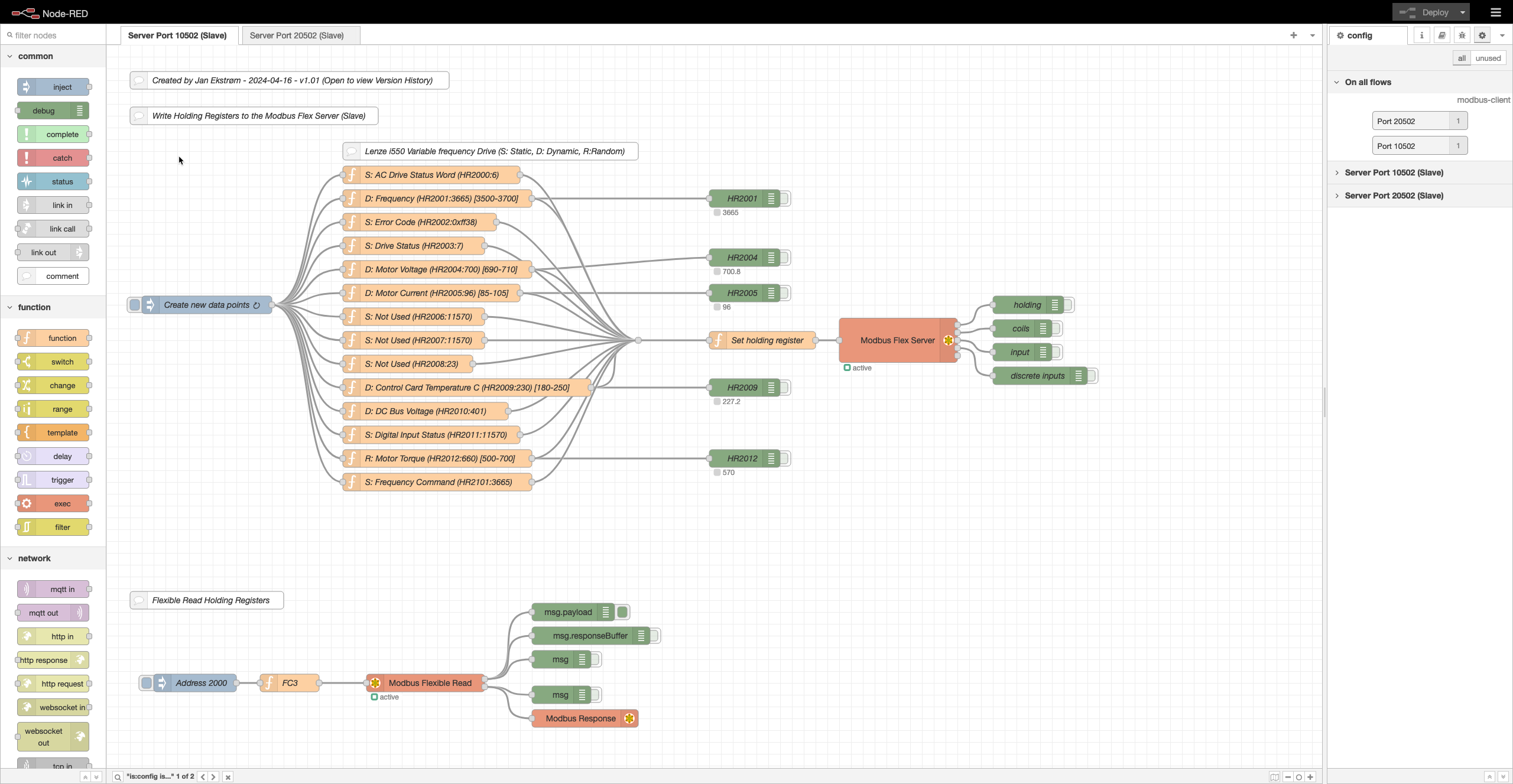Select the delay palette node

click(53, 456)
